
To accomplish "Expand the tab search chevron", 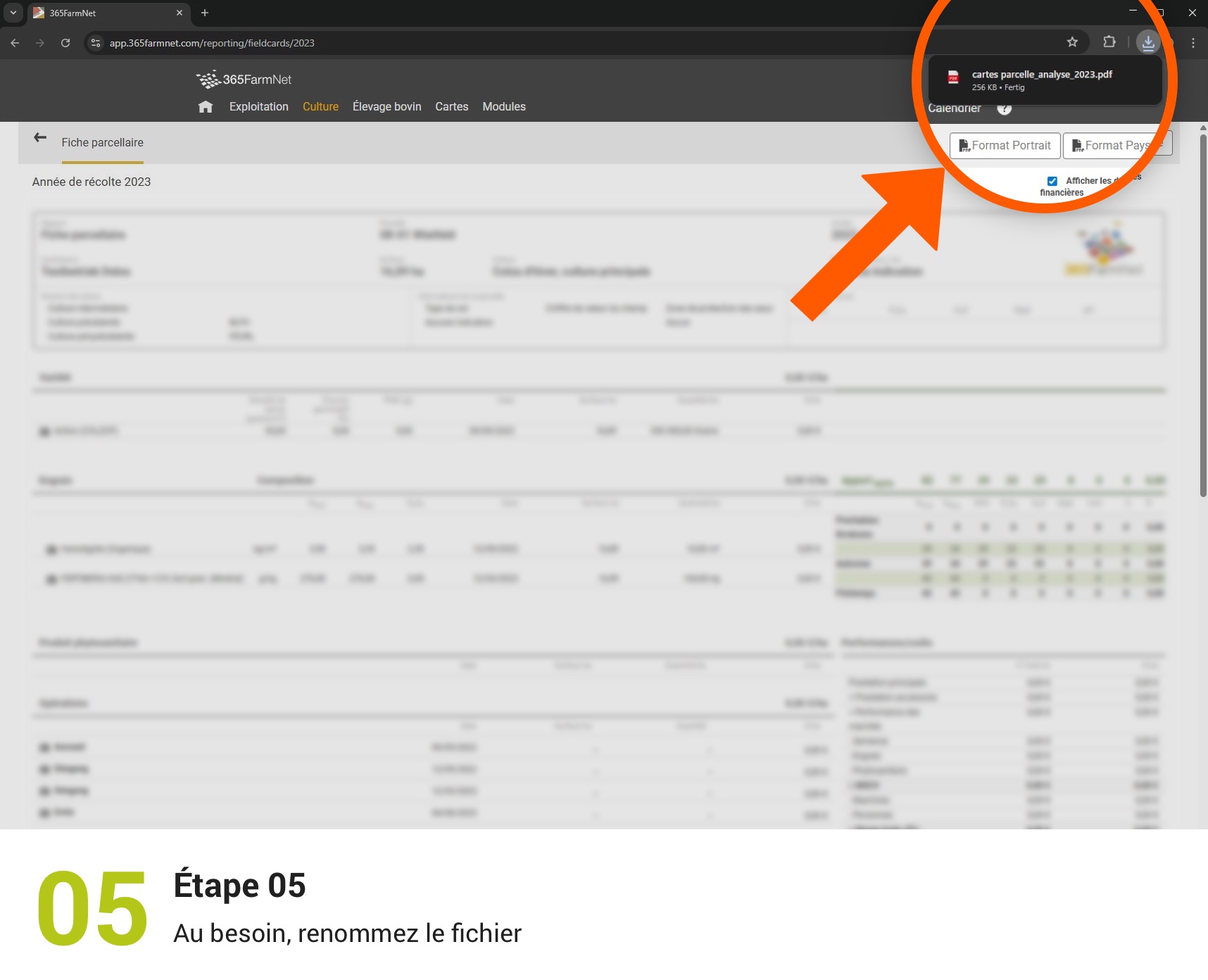I will point(13,13).
